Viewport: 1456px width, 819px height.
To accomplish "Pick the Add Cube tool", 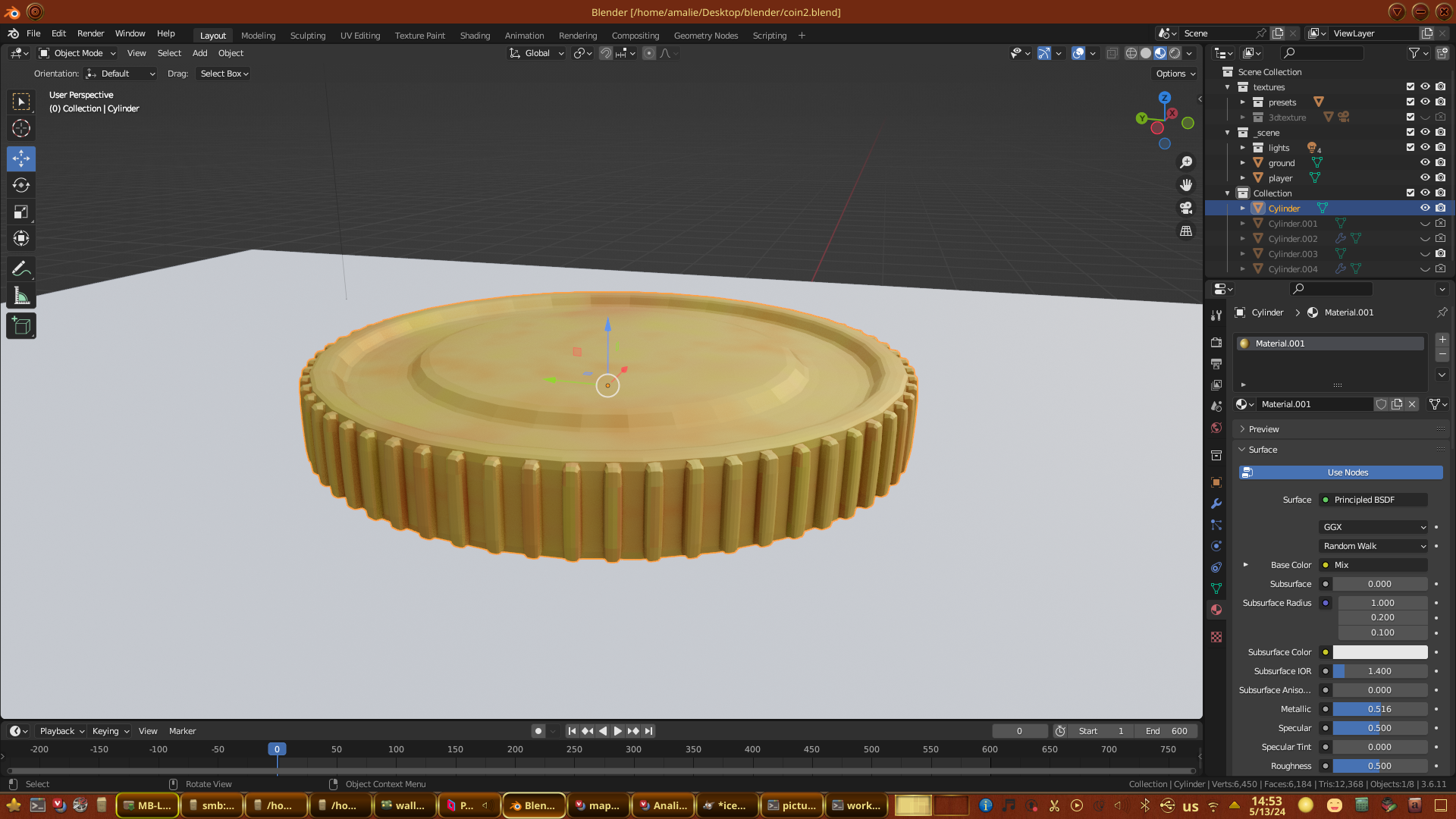I will click(21, 326).
